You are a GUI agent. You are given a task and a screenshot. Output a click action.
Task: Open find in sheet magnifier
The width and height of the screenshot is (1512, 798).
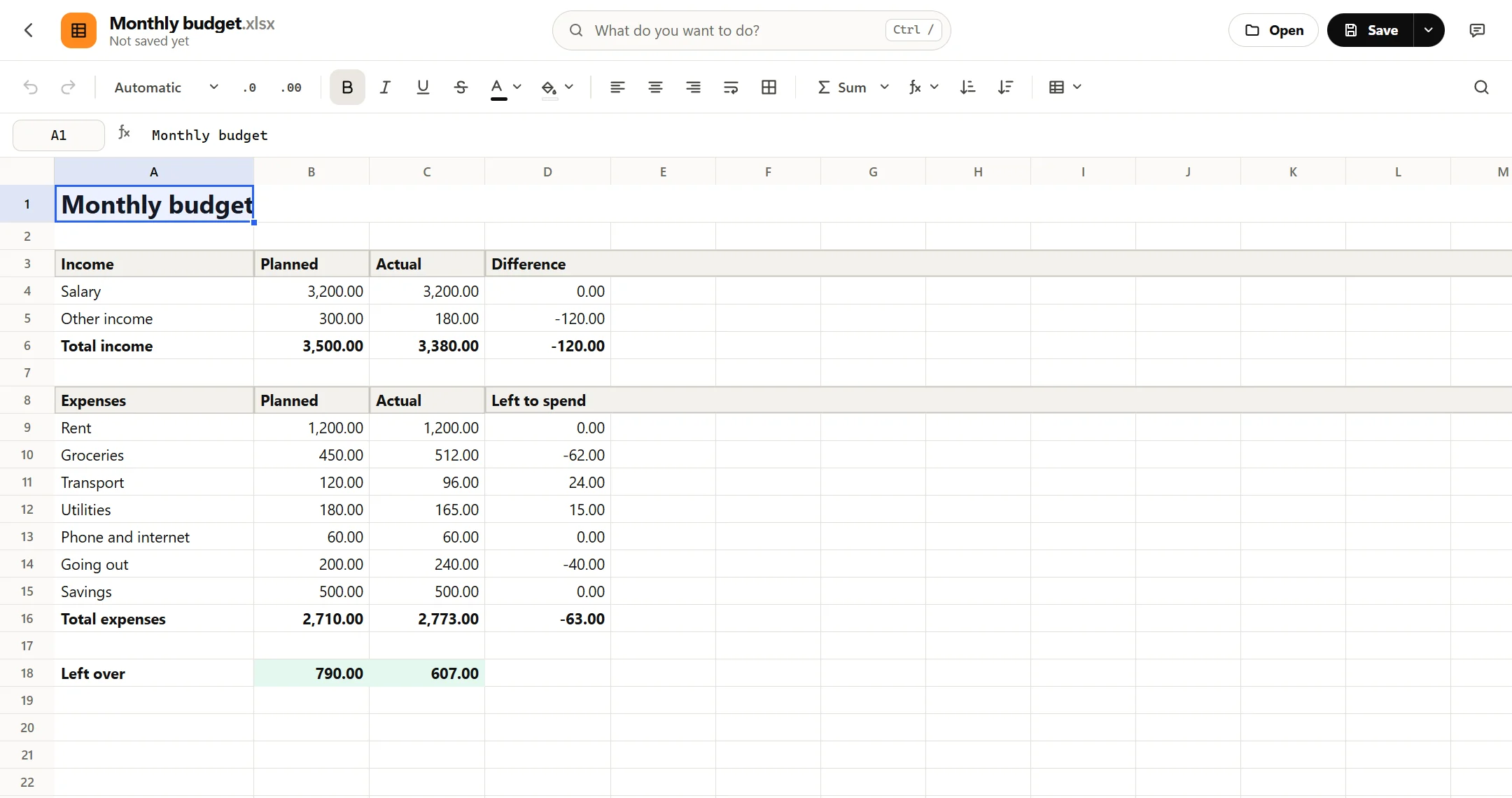(1481, 87)
